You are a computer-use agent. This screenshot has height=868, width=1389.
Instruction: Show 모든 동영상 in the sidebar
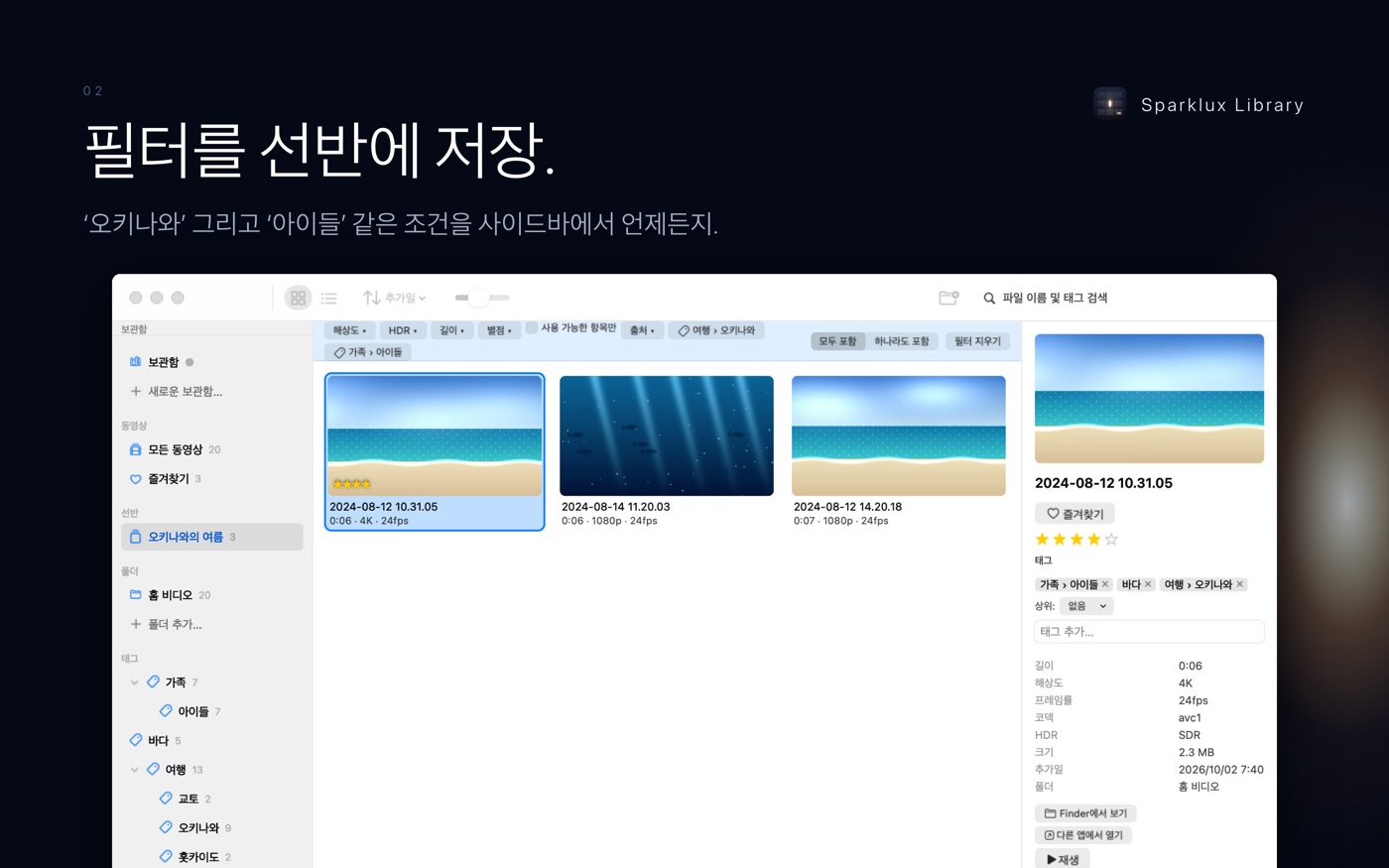211,449
